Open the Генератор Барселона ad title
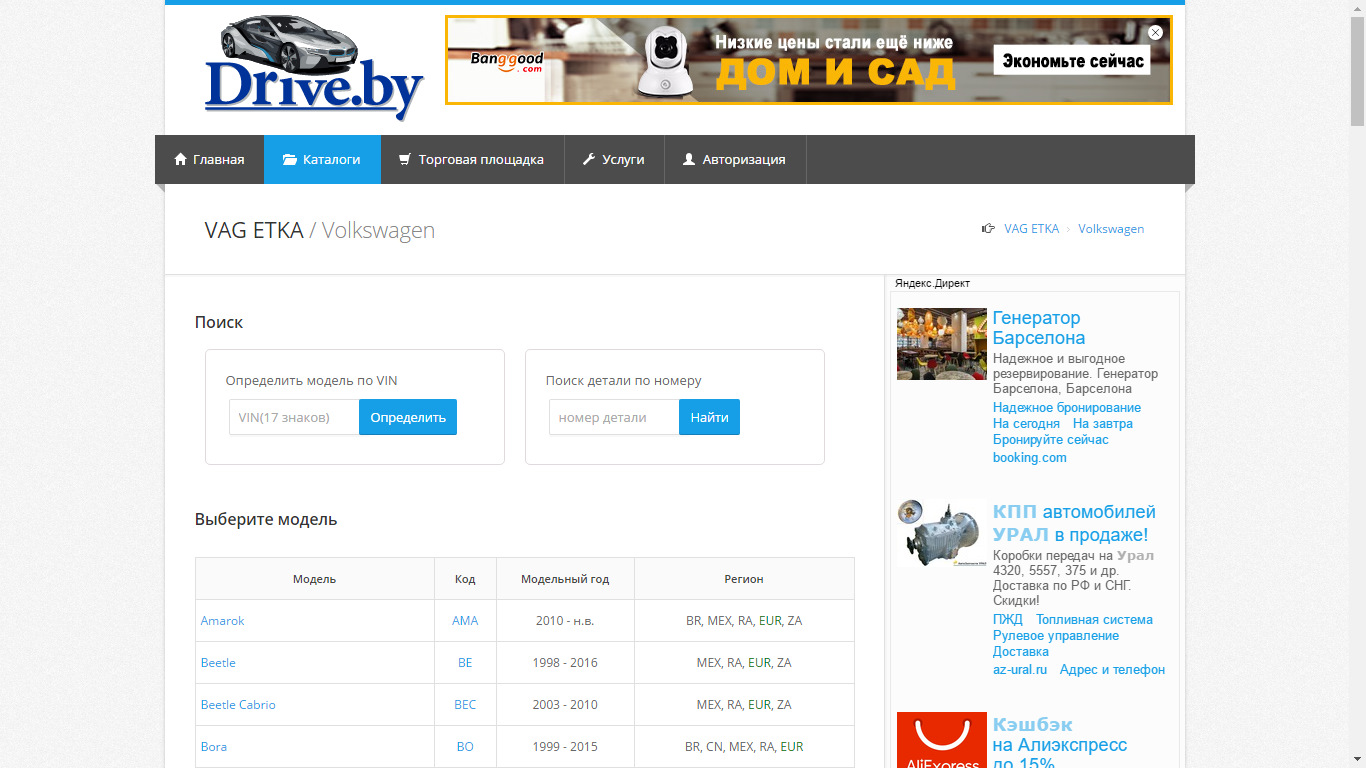Viewport: 1366px width, 768px height. coord(1039,328)
